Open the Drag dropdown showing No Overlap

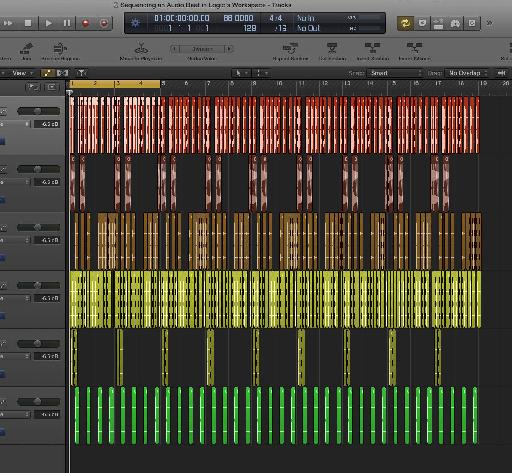pos(467,73)
